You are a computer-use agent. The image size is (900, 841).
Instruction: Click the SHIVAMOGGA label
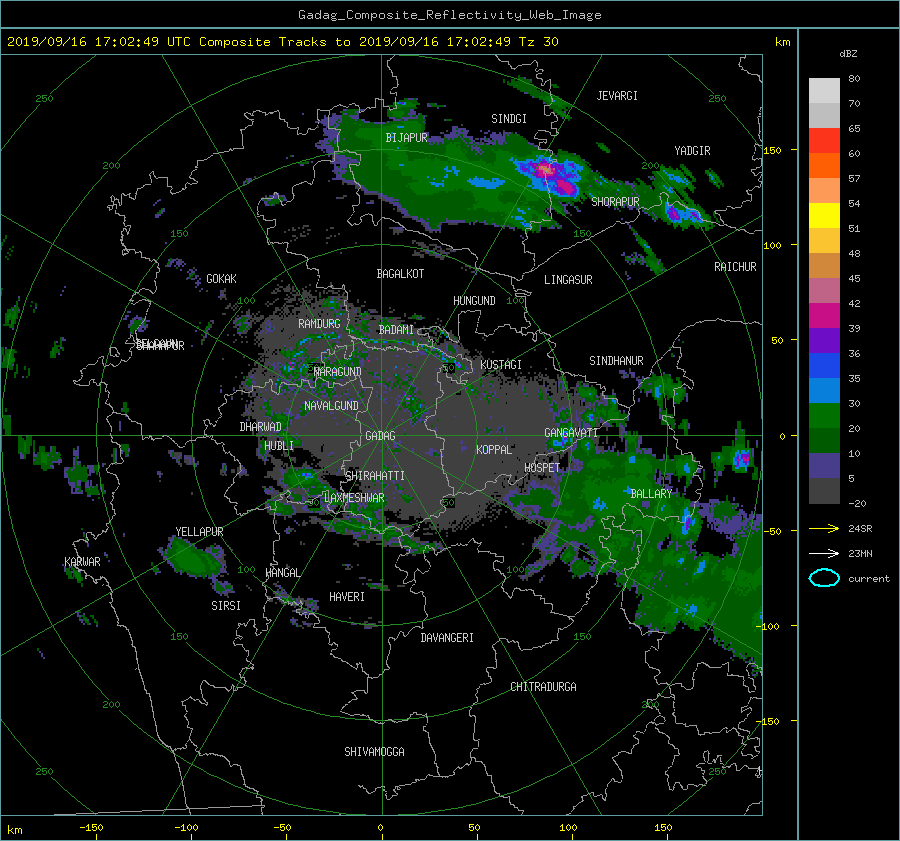pyautogui.click(x=374, y=752)
